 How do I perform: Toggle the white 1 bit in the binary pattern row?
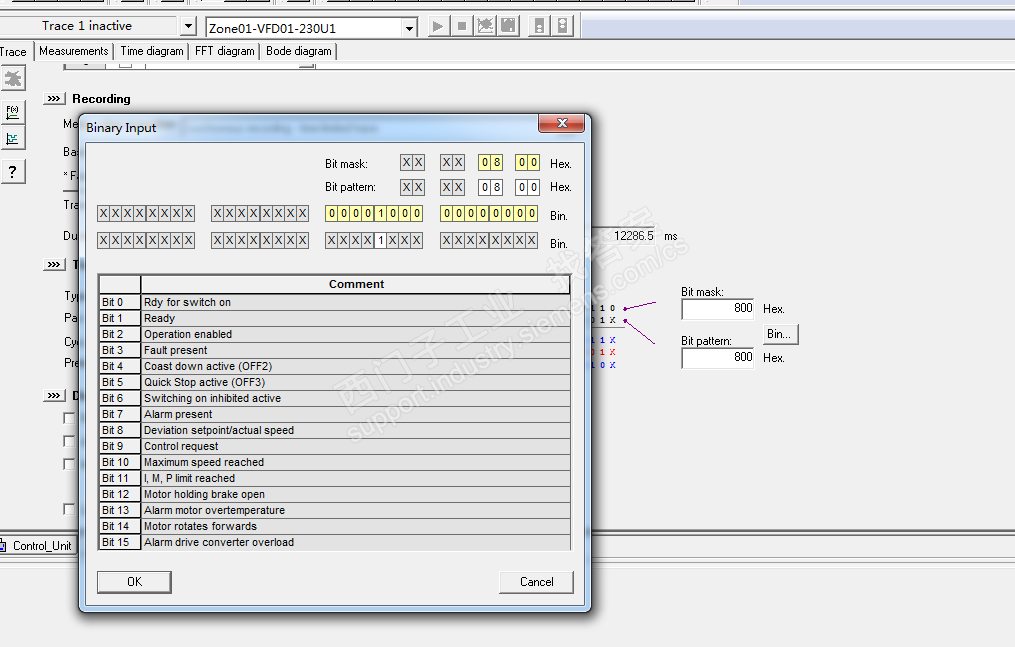click(381, 241)
